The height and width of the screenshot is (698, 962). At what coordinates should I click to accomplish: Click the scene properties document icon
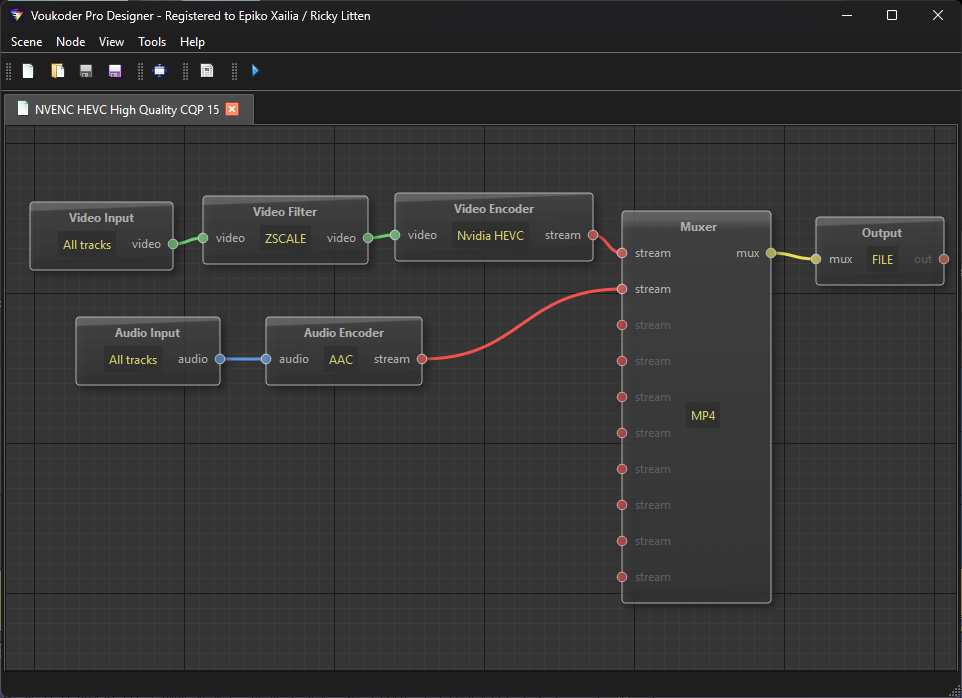pyautogui.click(x=207, y=71)
